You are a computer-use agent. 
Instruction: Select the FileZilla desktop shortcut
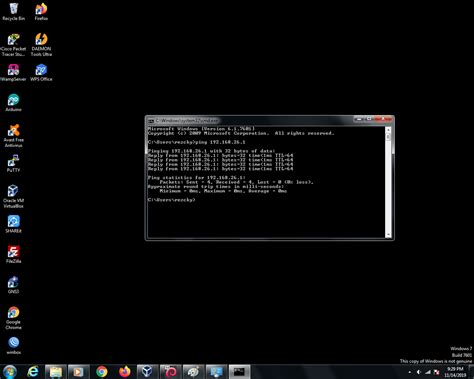(x=13, y=254)
